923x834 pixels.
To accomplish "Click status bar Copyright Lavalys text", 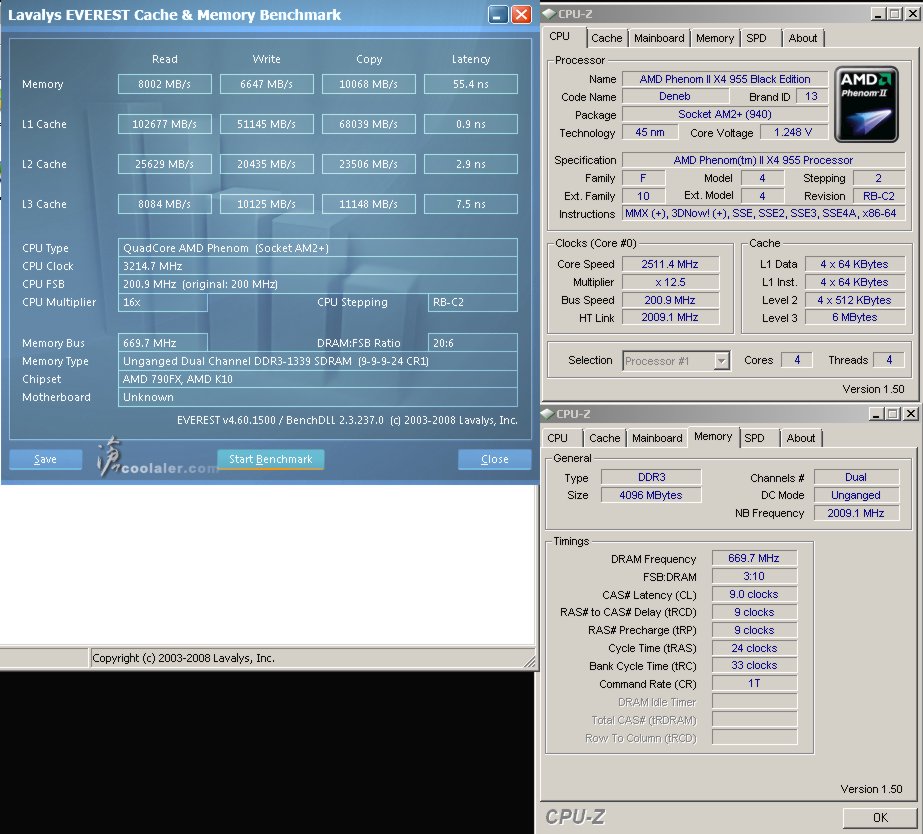I will (184, 658).
